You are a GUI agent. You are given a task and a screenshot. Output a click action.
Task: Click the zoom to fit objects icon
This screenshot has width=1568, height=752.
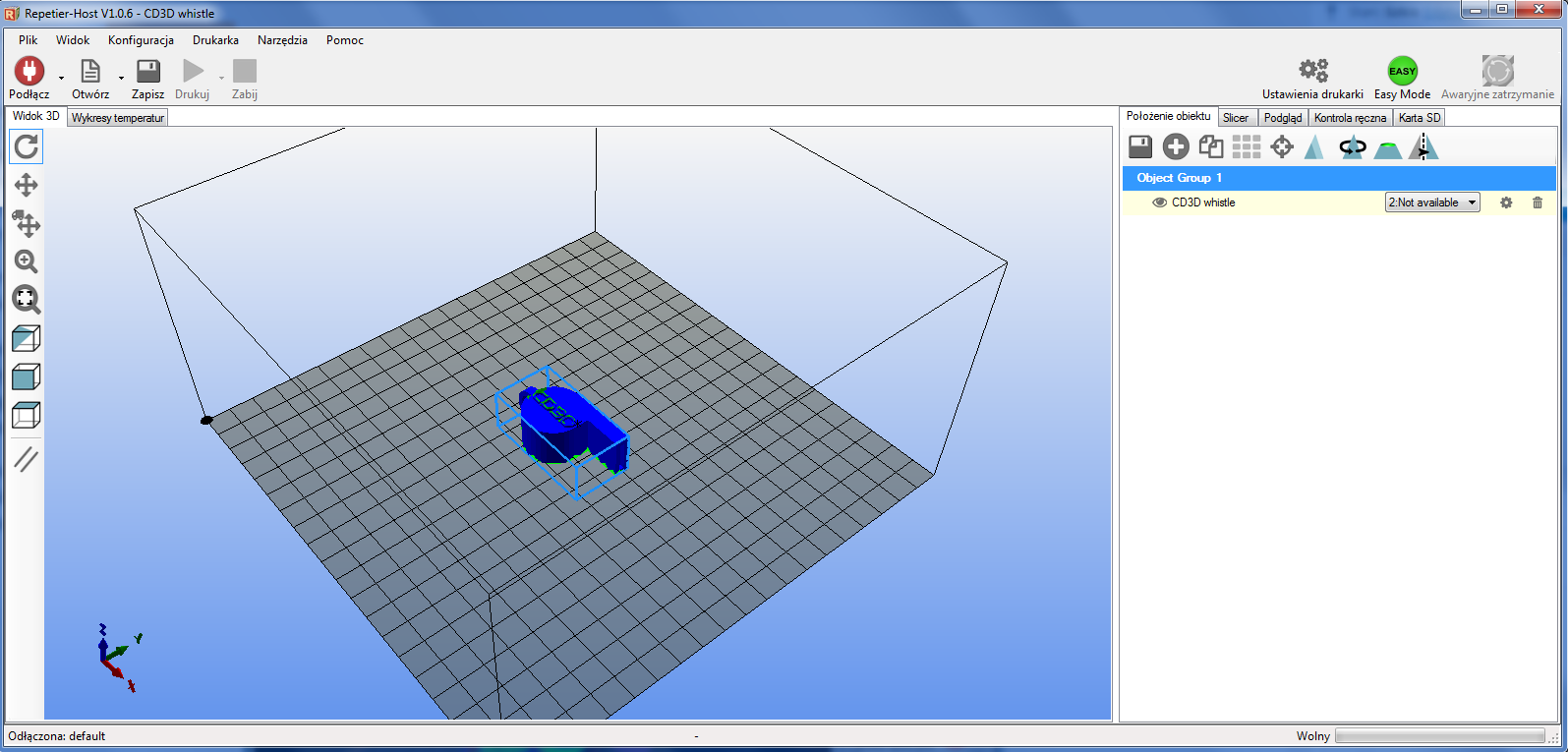tap(27, 299)
